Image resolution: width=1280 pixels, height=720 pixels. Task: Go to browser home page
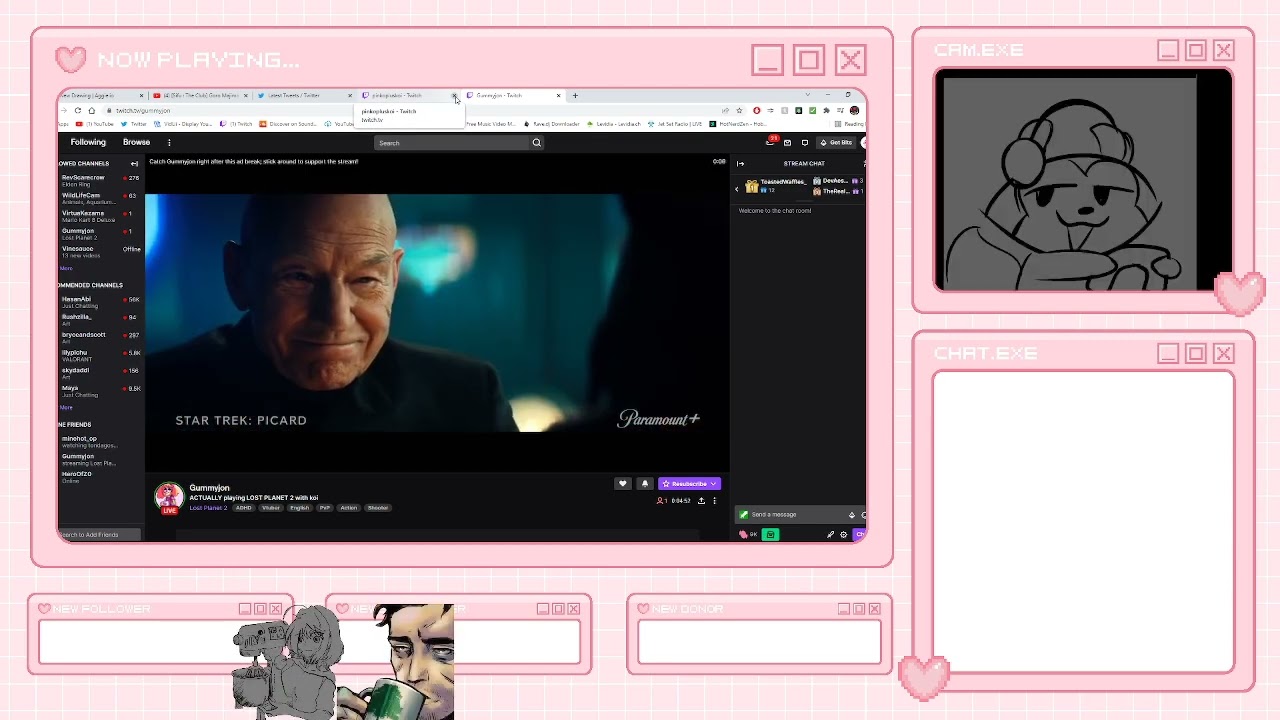coord(92,110)
